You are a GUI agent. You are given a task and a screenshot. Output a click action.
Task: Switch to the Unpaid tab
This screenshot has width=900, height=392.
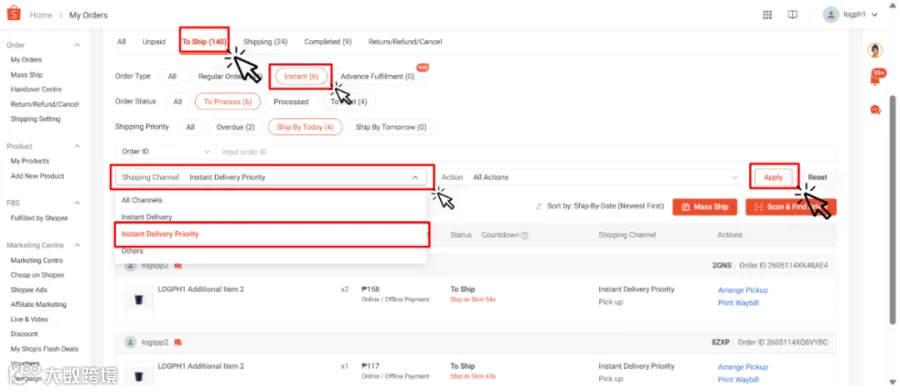pos(154,42)
